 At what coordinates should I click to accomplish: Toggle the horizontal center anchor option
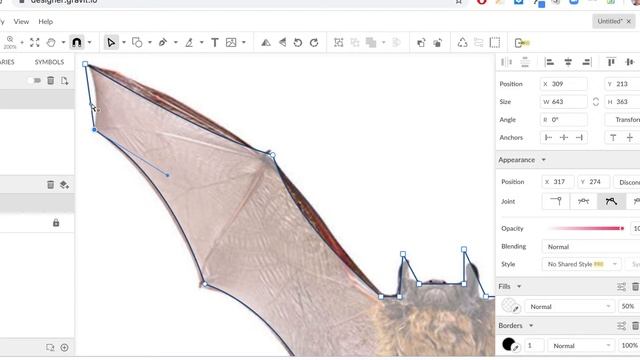click(564, 138)
